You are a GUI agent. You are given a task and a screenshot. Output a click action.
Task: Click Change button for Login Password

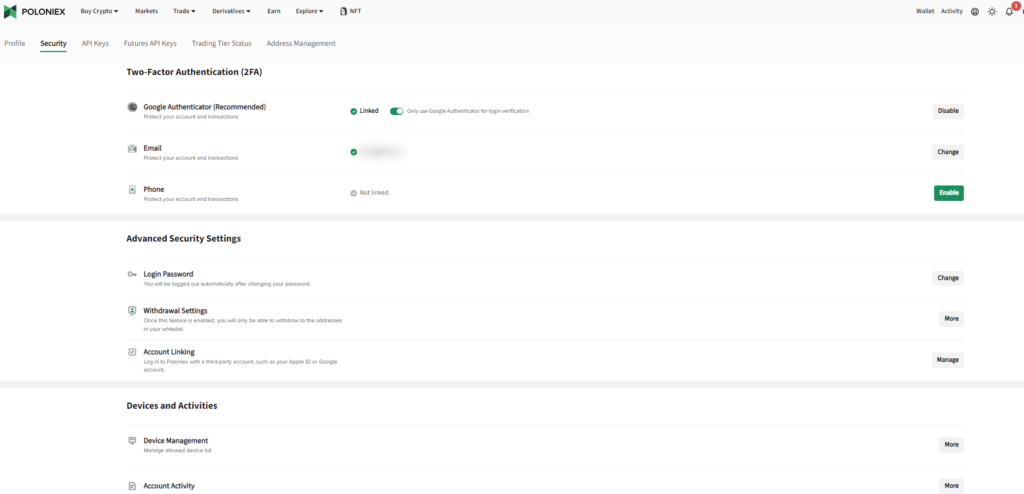[x=948, y=278]
